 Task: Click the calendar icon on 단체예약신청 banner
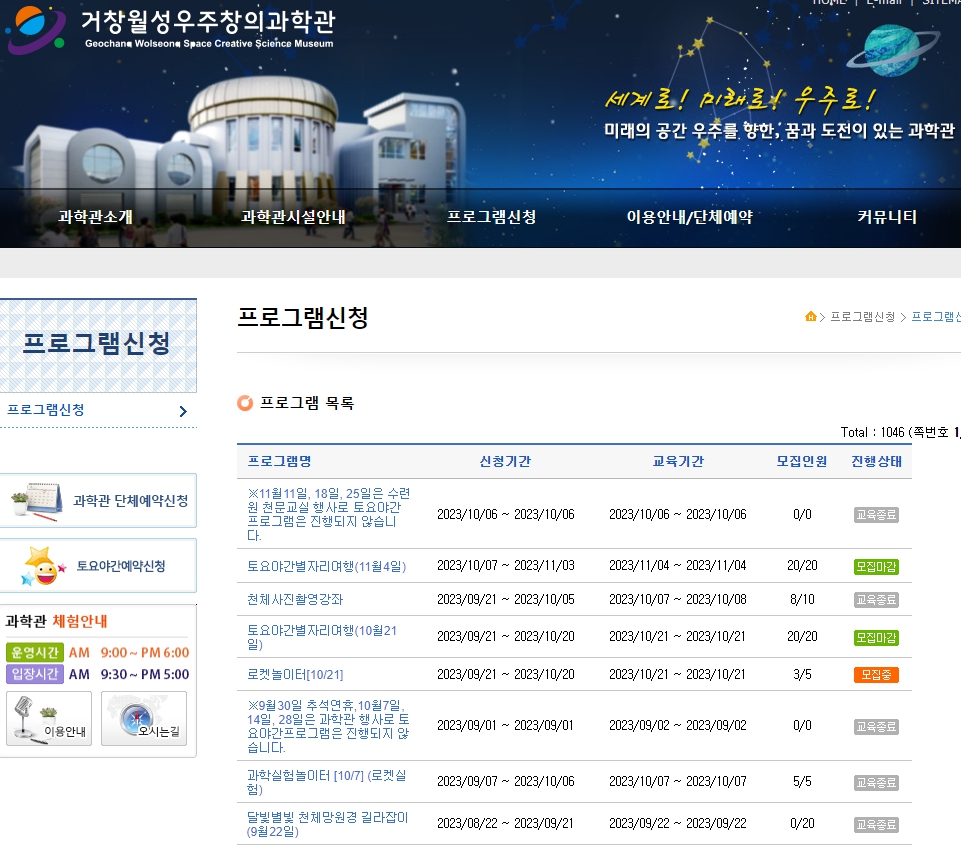(37, 501)
